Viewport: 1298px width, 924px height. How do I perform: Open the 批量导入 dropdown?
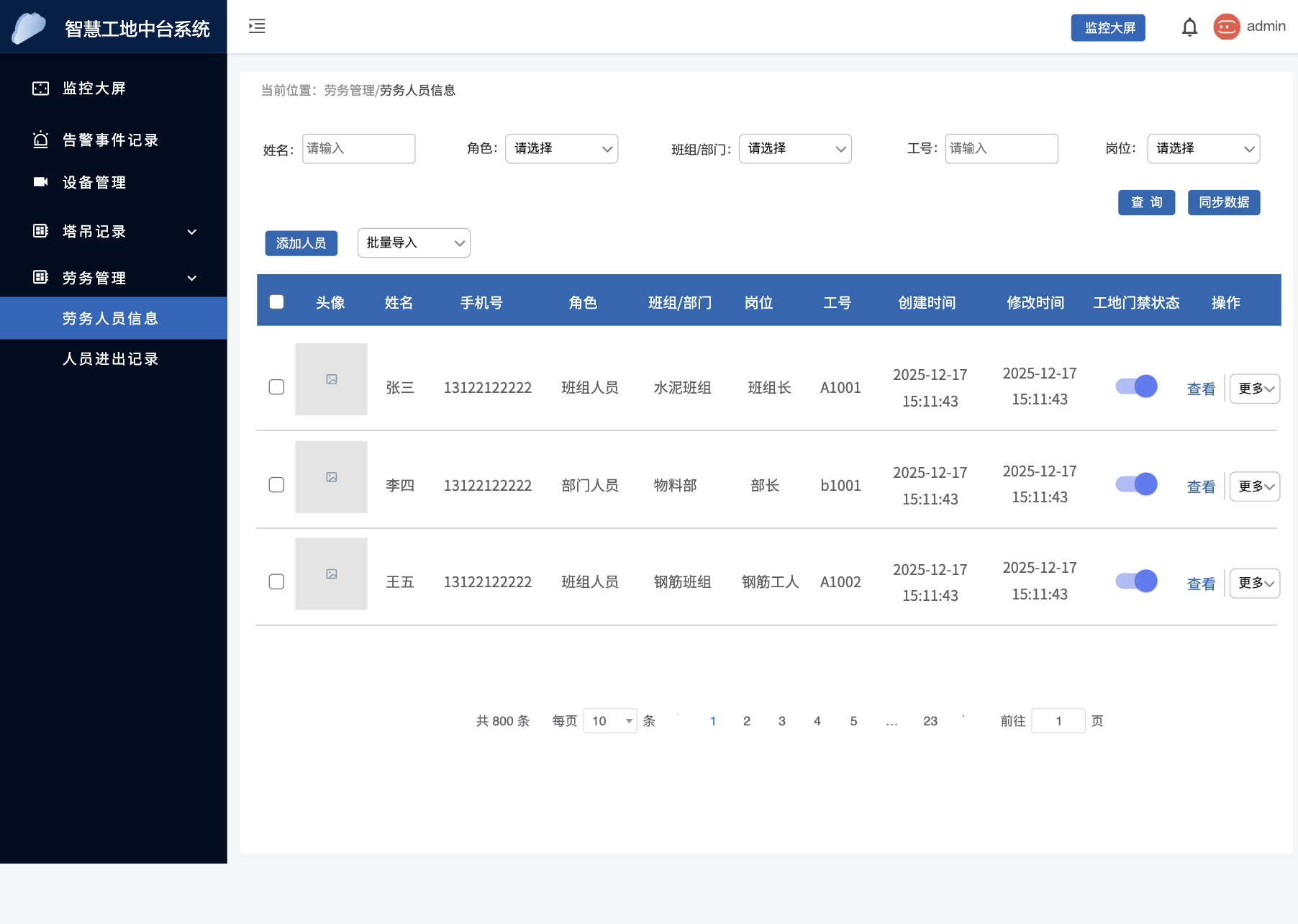tap(414, 243)
